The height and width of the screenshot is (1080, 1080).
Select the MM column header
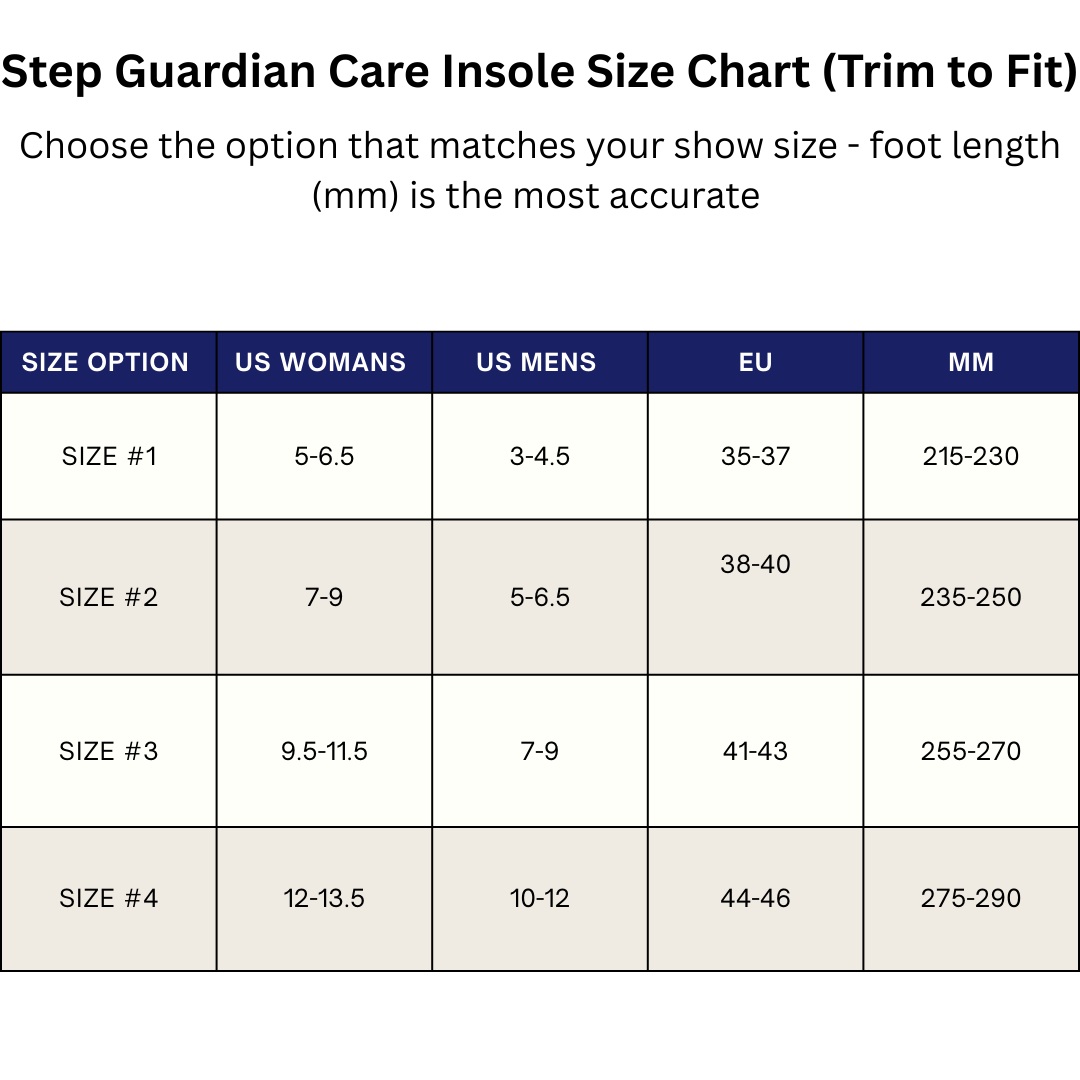[x=971, y=362]
